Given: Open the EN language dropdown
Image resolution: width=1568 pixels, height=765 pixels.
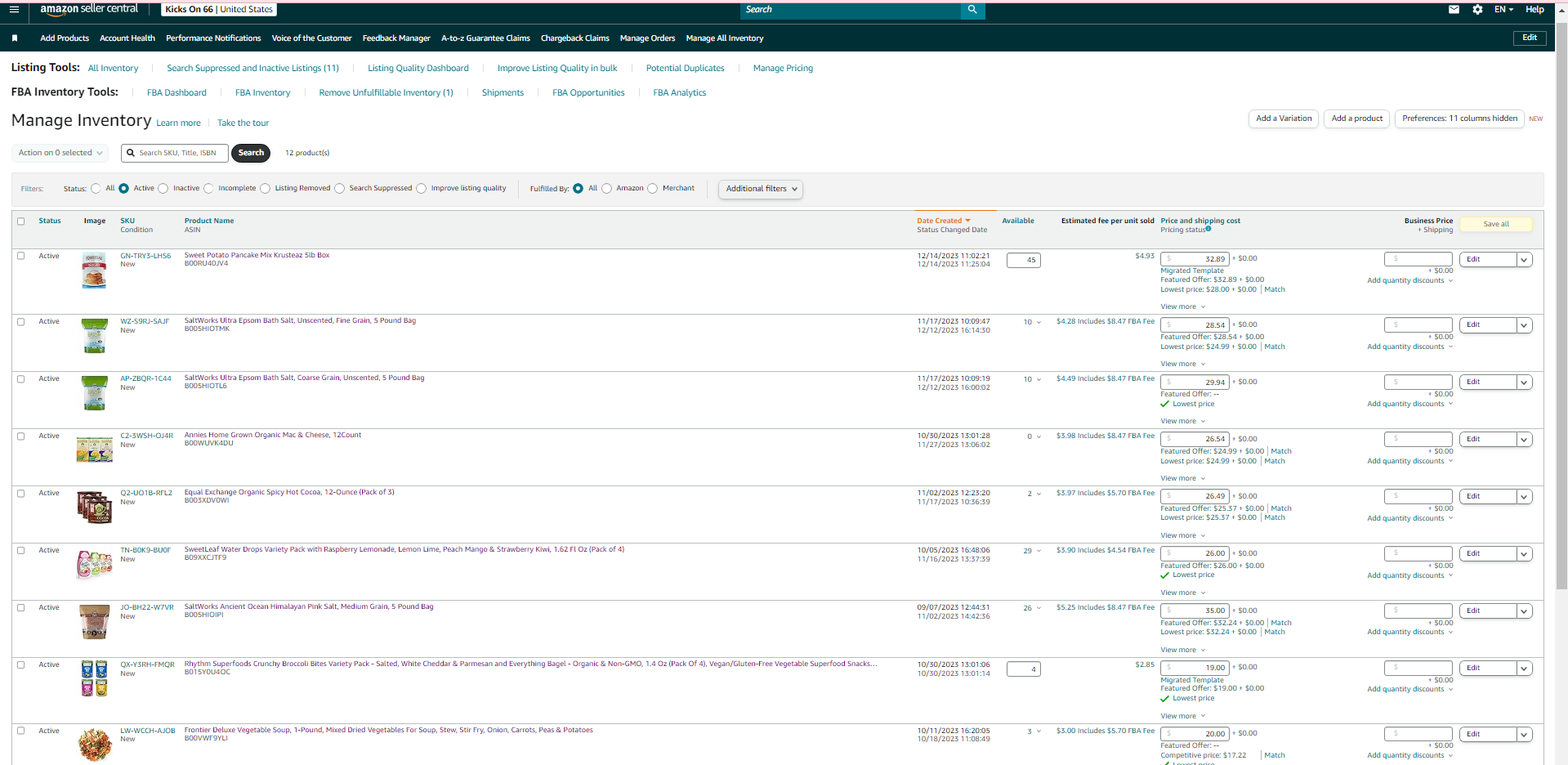Looking at the screenshot, I should click(x=1503, y=10).
